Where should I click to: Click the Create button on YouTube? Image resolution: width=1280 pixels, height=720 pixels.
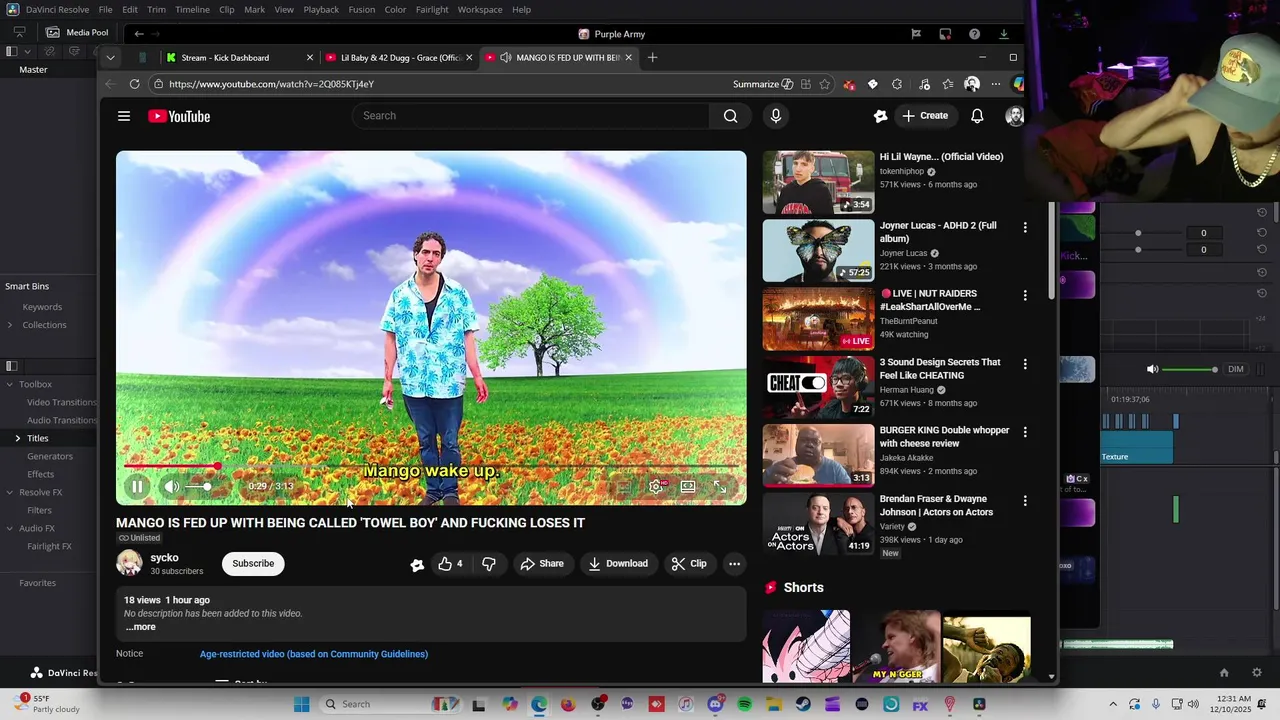click(925, 116)
